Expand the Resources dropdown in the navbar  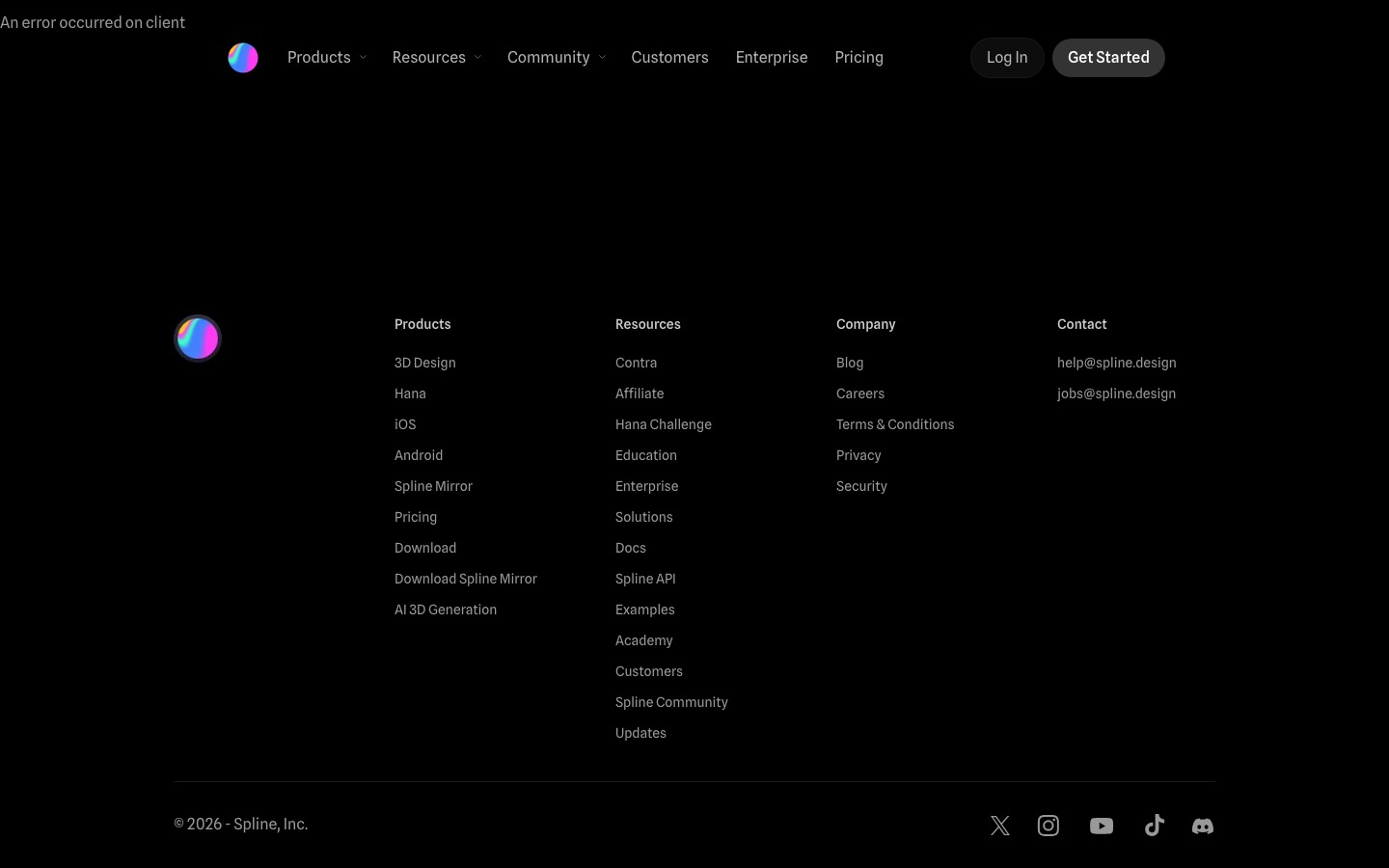(437, 58)
